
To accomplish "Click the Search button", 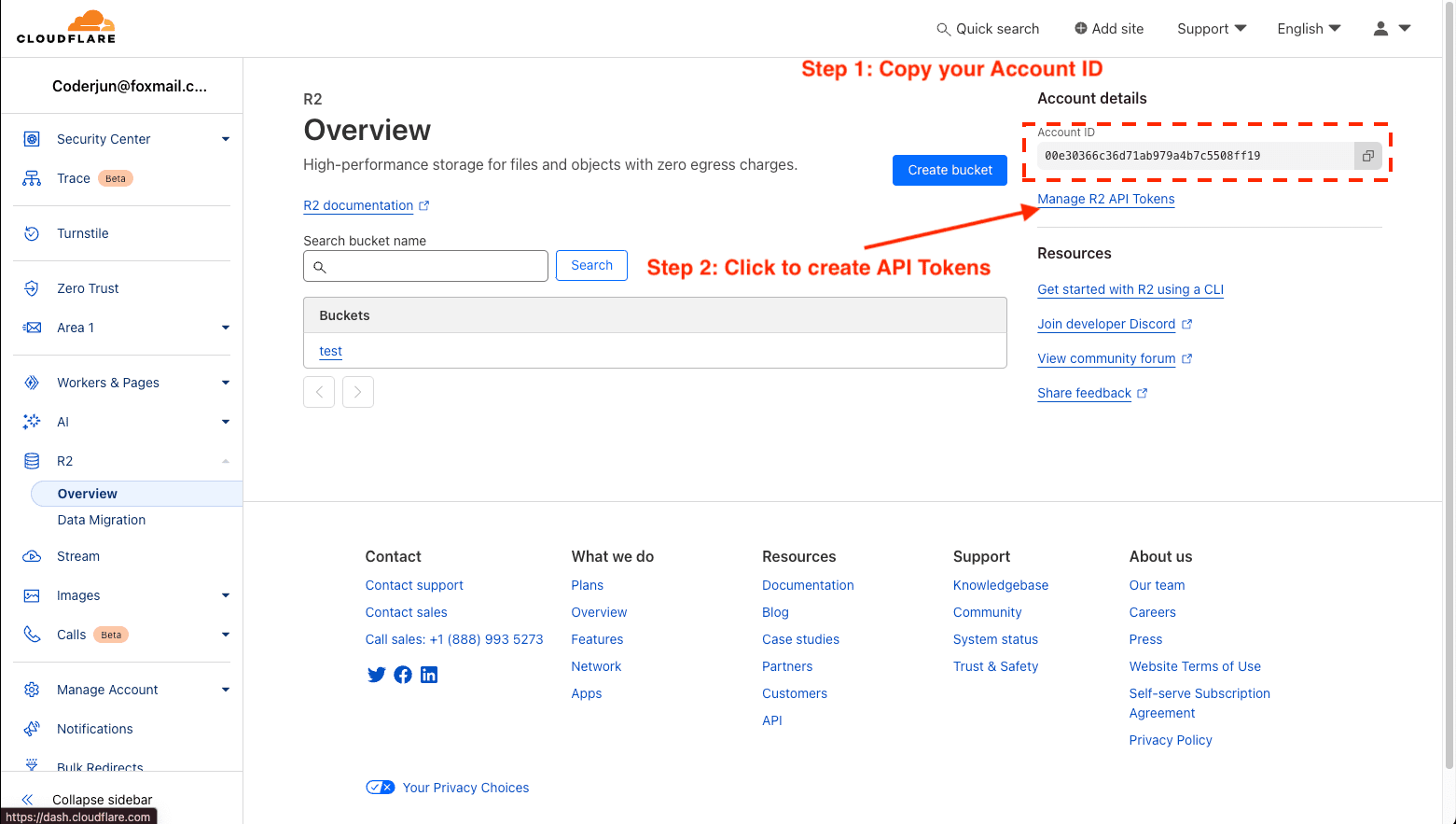I will (591, 265).
